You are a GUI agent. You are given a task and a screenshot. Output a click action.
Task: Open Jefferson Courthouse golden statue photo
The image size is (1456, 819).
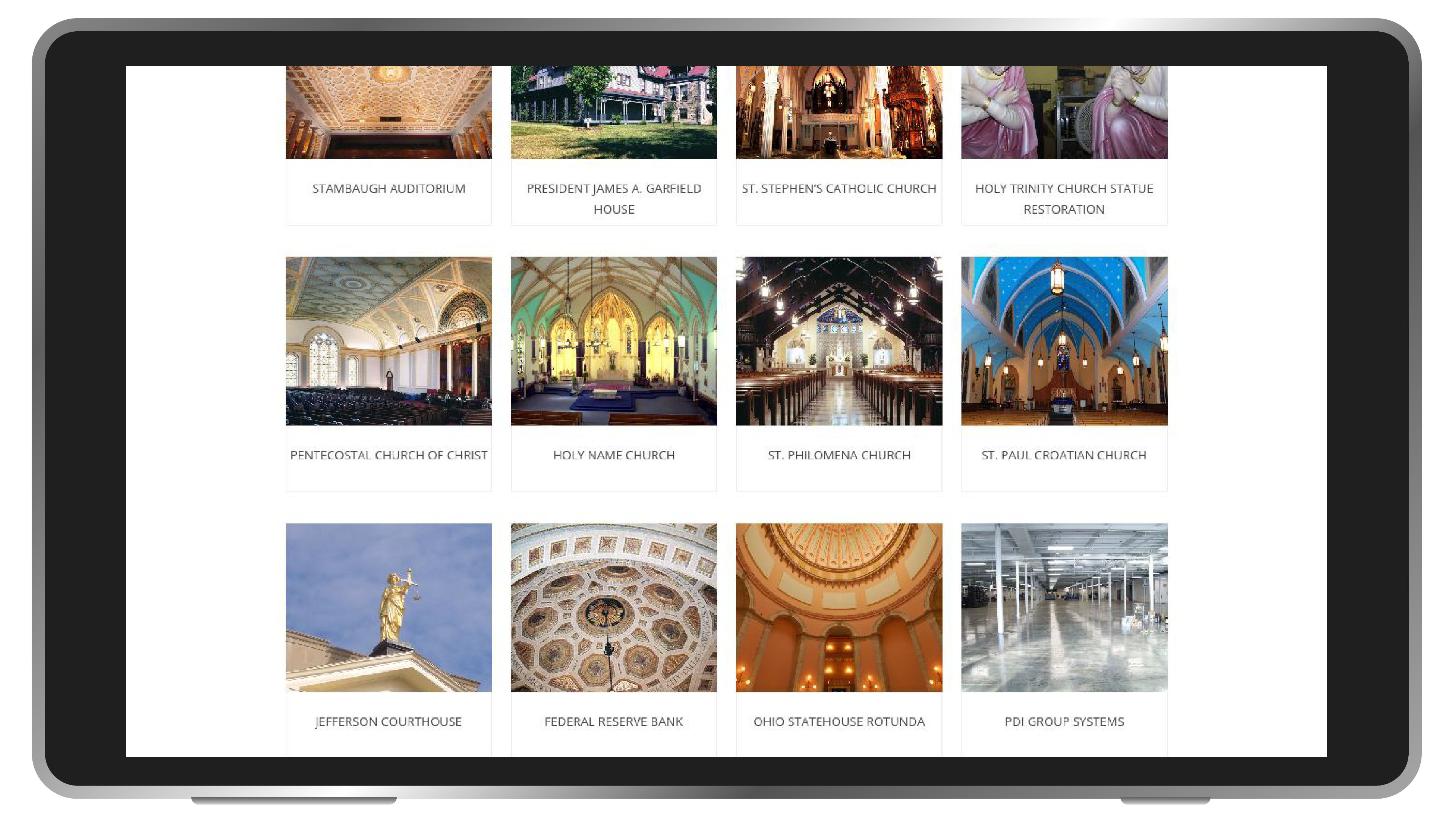click(388, 607)
